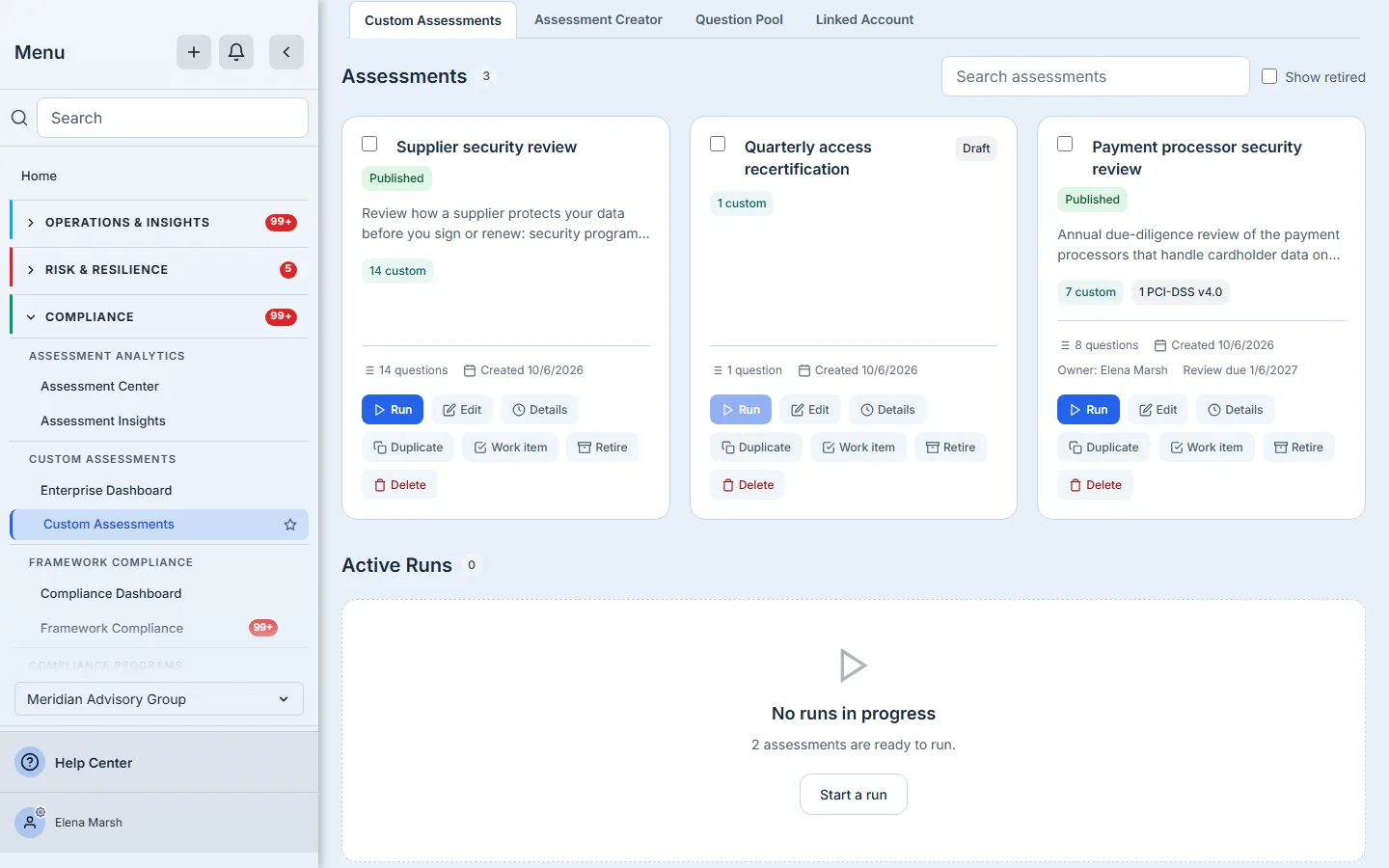Focus the Search assessments field

(1096, 76)
